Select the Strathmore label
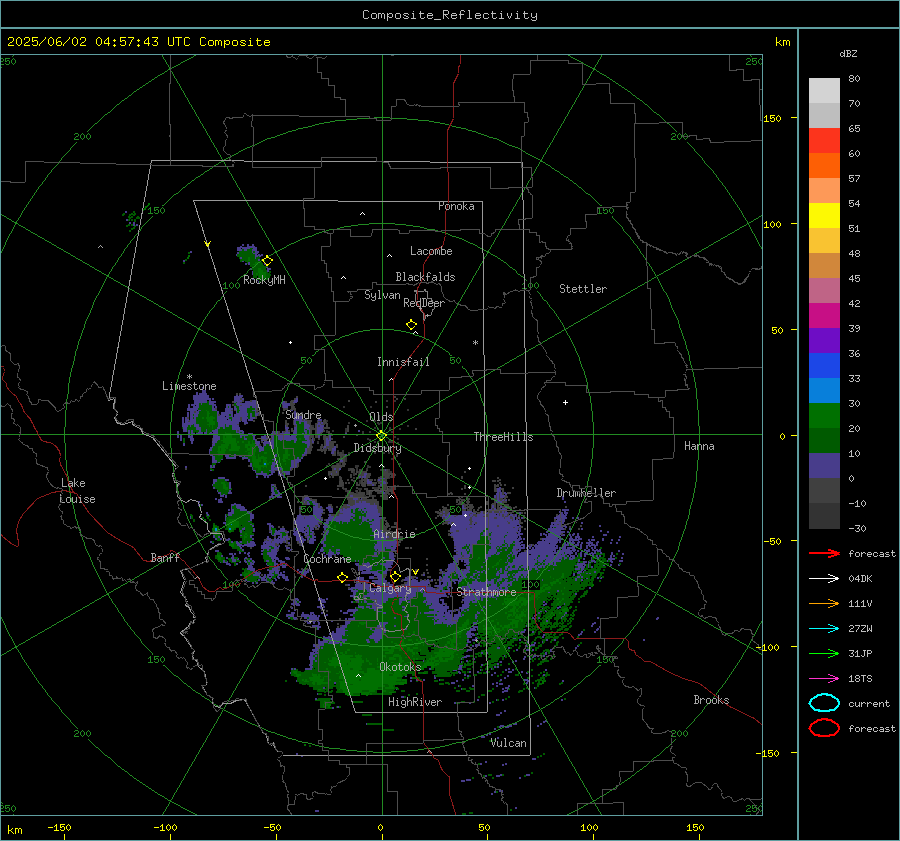 pyautogui.click(x=486, y=592)
